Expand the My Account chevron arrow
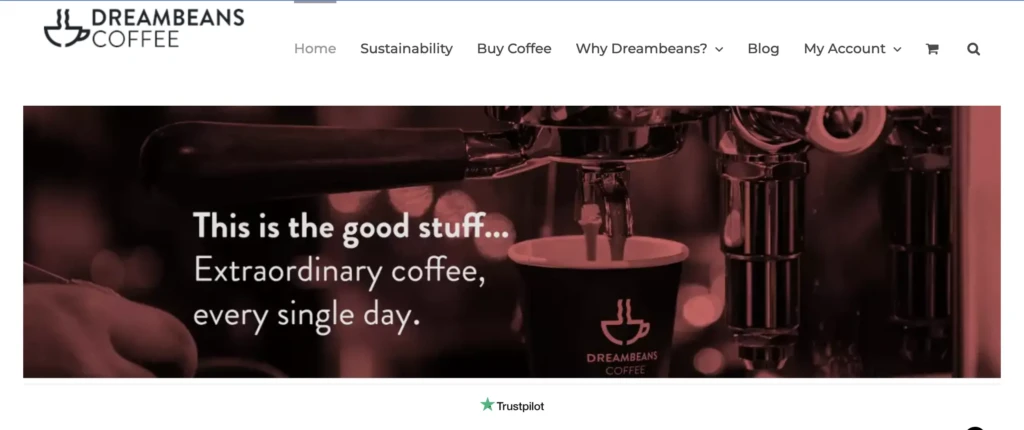 pyautogui.click(x=897, y=50)
